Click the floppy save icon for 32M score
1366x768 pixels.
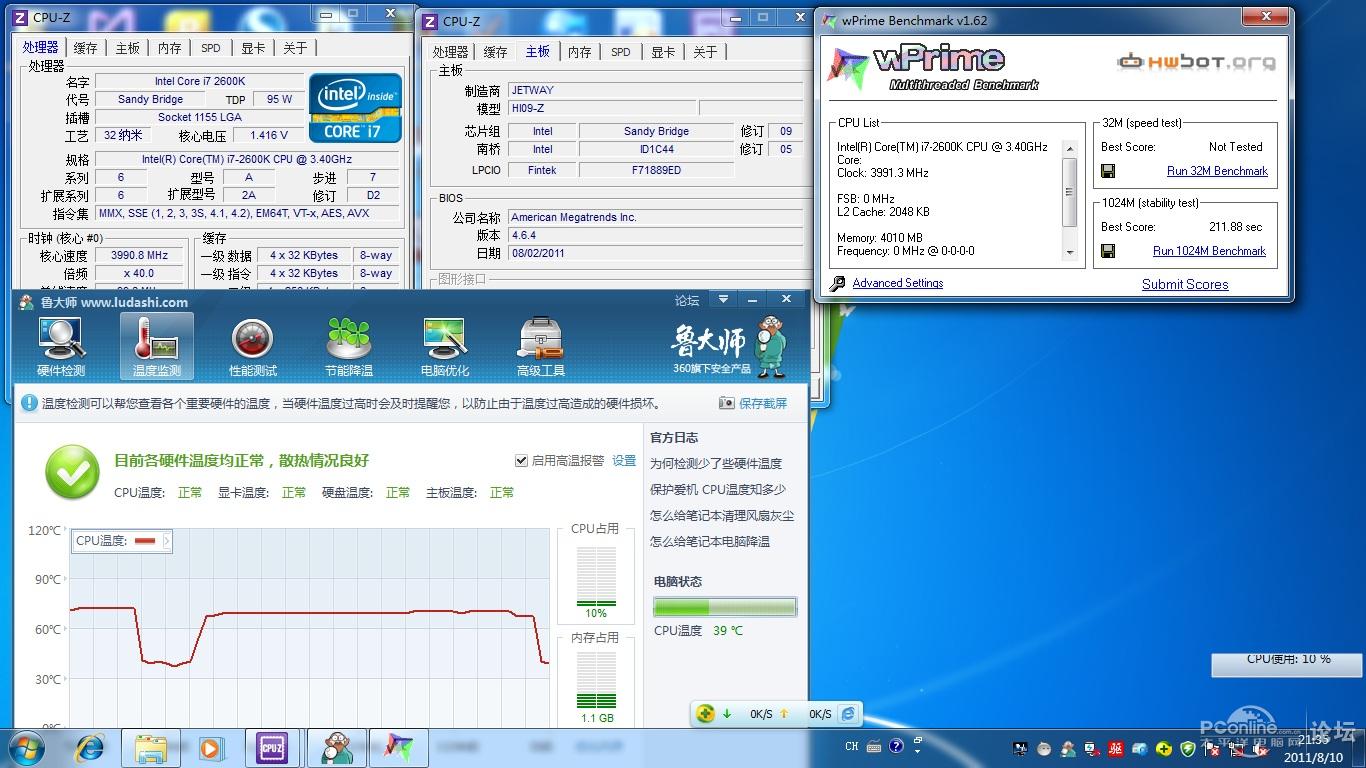tap(1108, 171)
